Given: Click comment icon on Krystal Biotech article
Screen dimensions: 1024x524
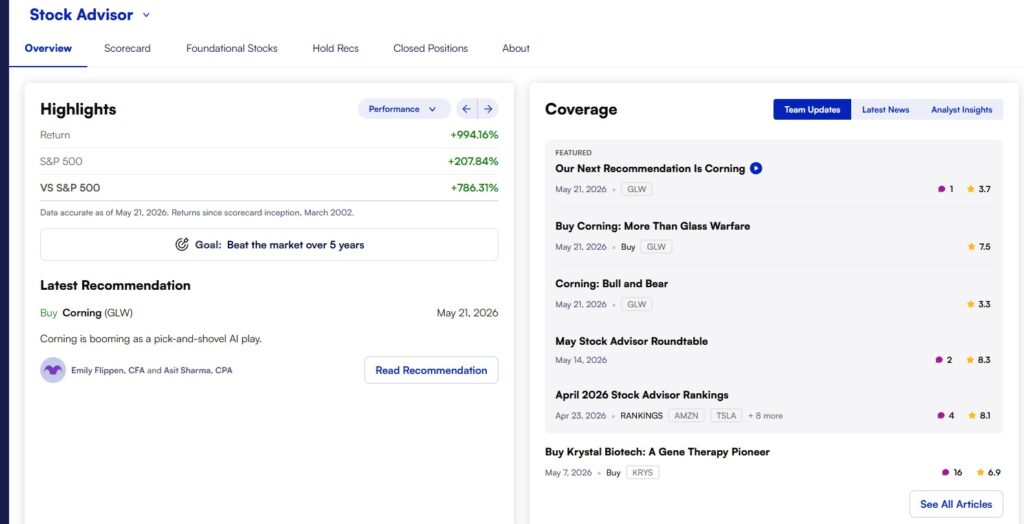Looking at the screenshot, I should (x=946, y=472).
